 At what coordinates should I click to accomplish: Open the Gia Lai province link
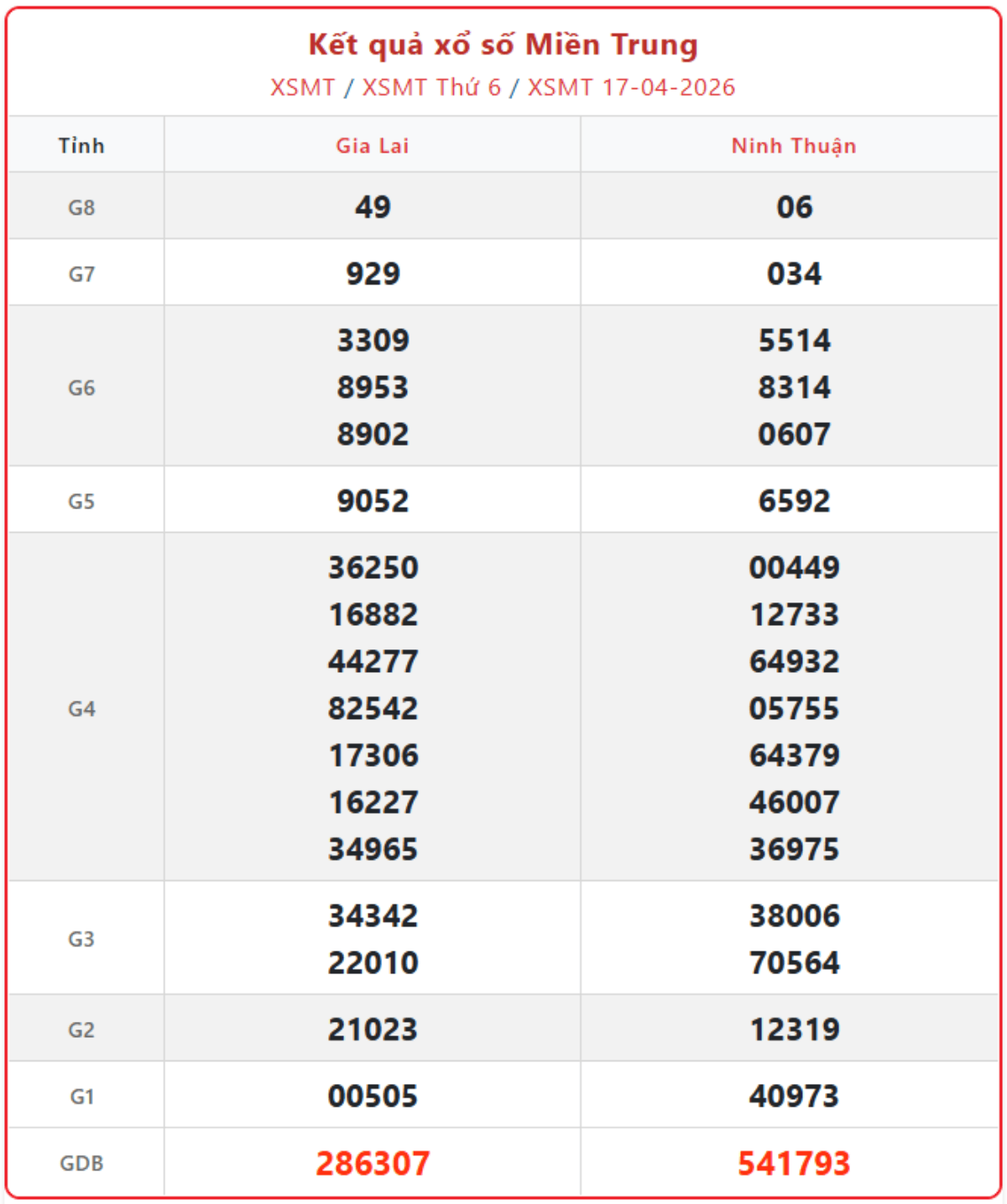pyautogui.click(x=373, y=146)
